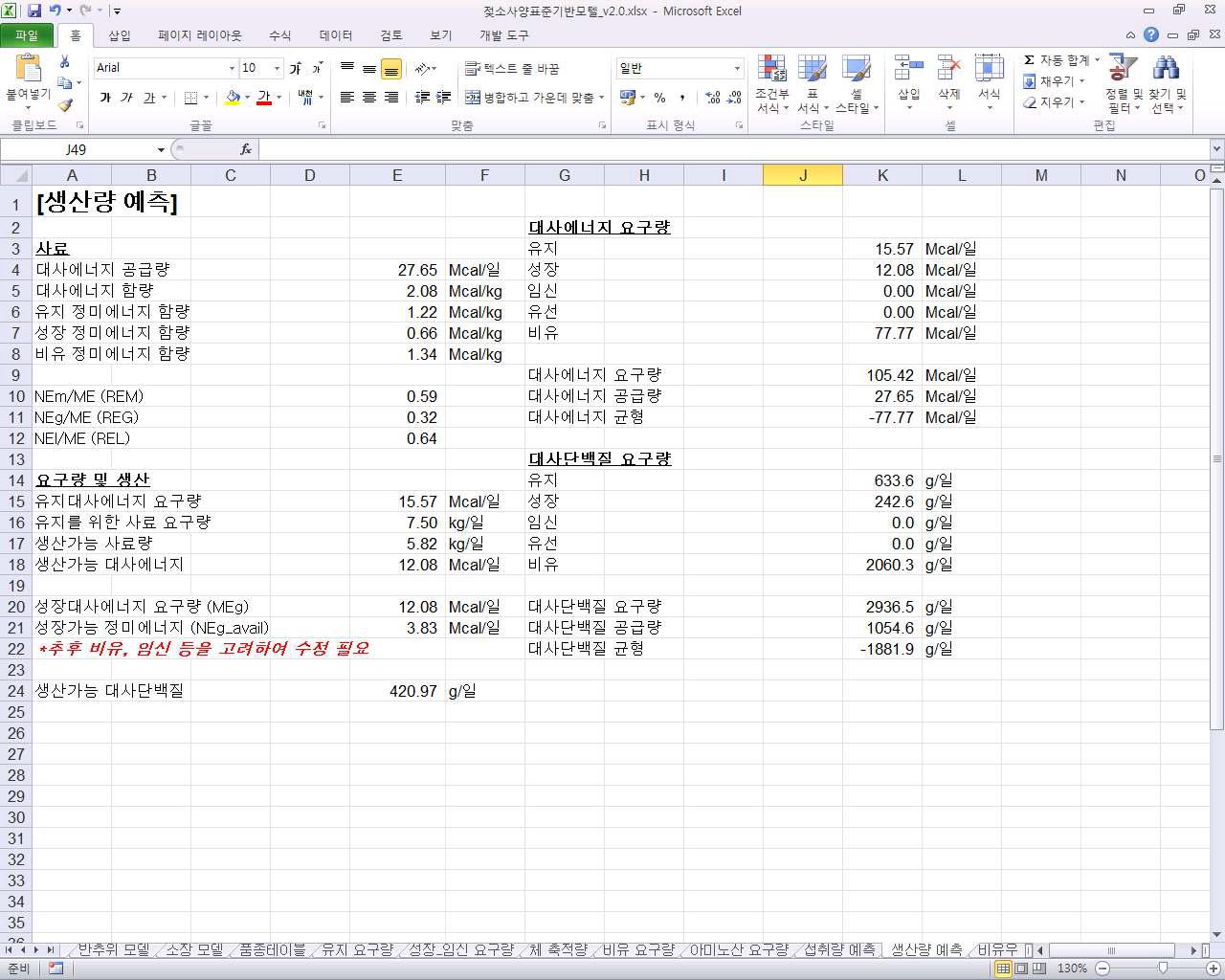The image size is (1225, 980).
Task: Click the Insert cells (삽입) icon
Action: (908, 69)
